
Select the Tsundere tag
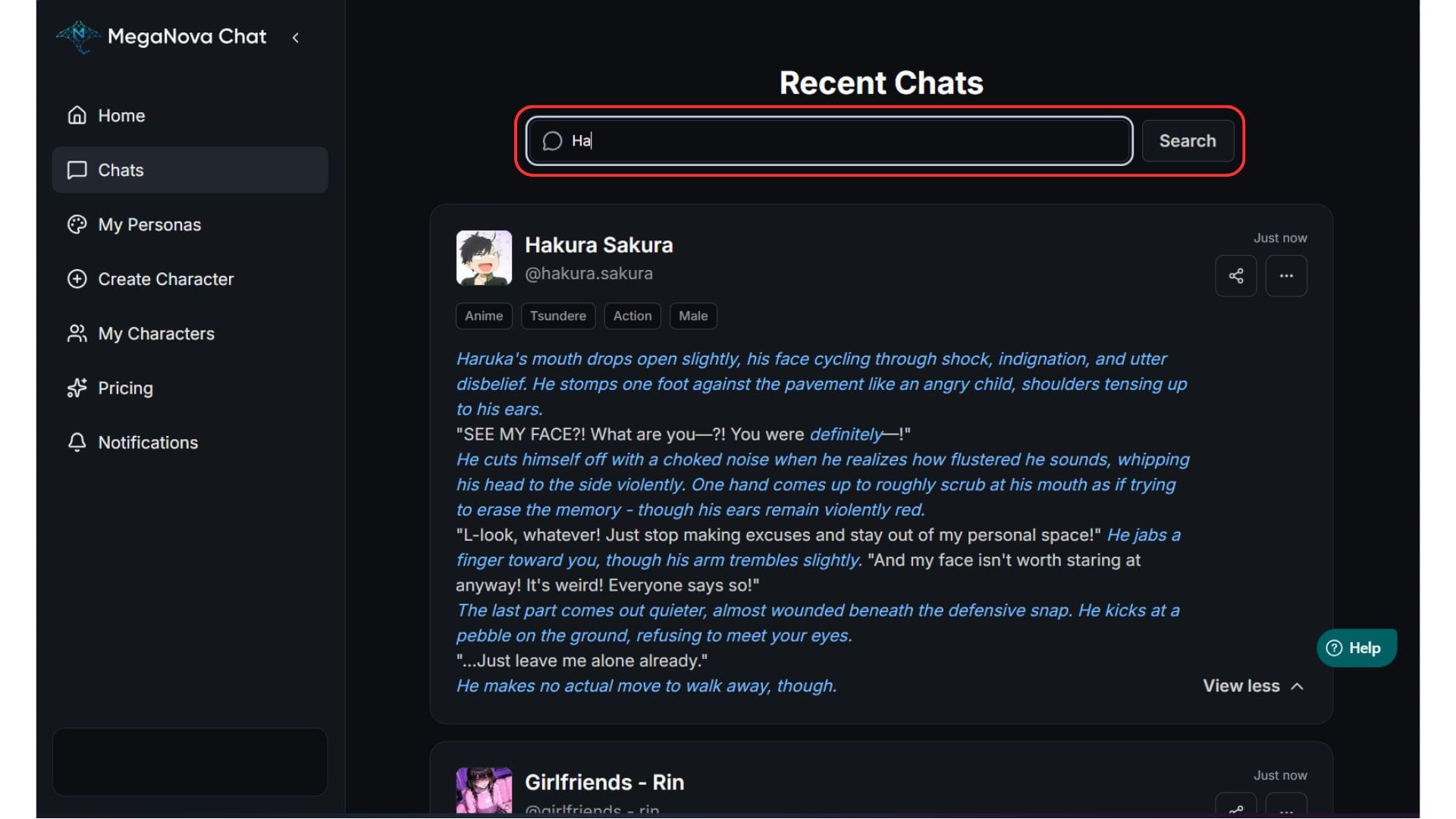(558, 316)
